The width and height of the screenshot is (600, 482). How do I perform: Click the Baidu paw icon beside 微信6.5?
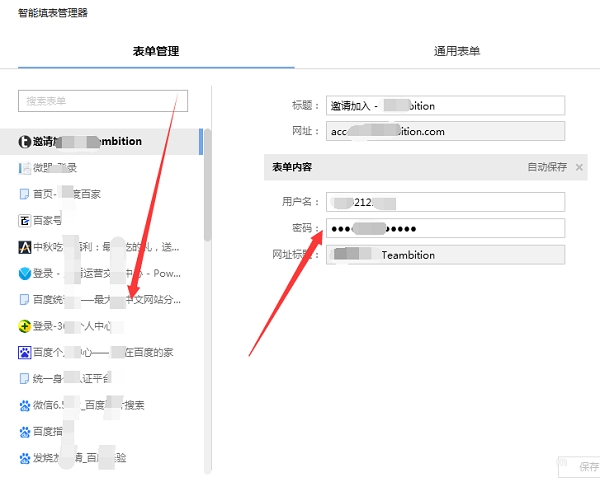pos(24,405)
